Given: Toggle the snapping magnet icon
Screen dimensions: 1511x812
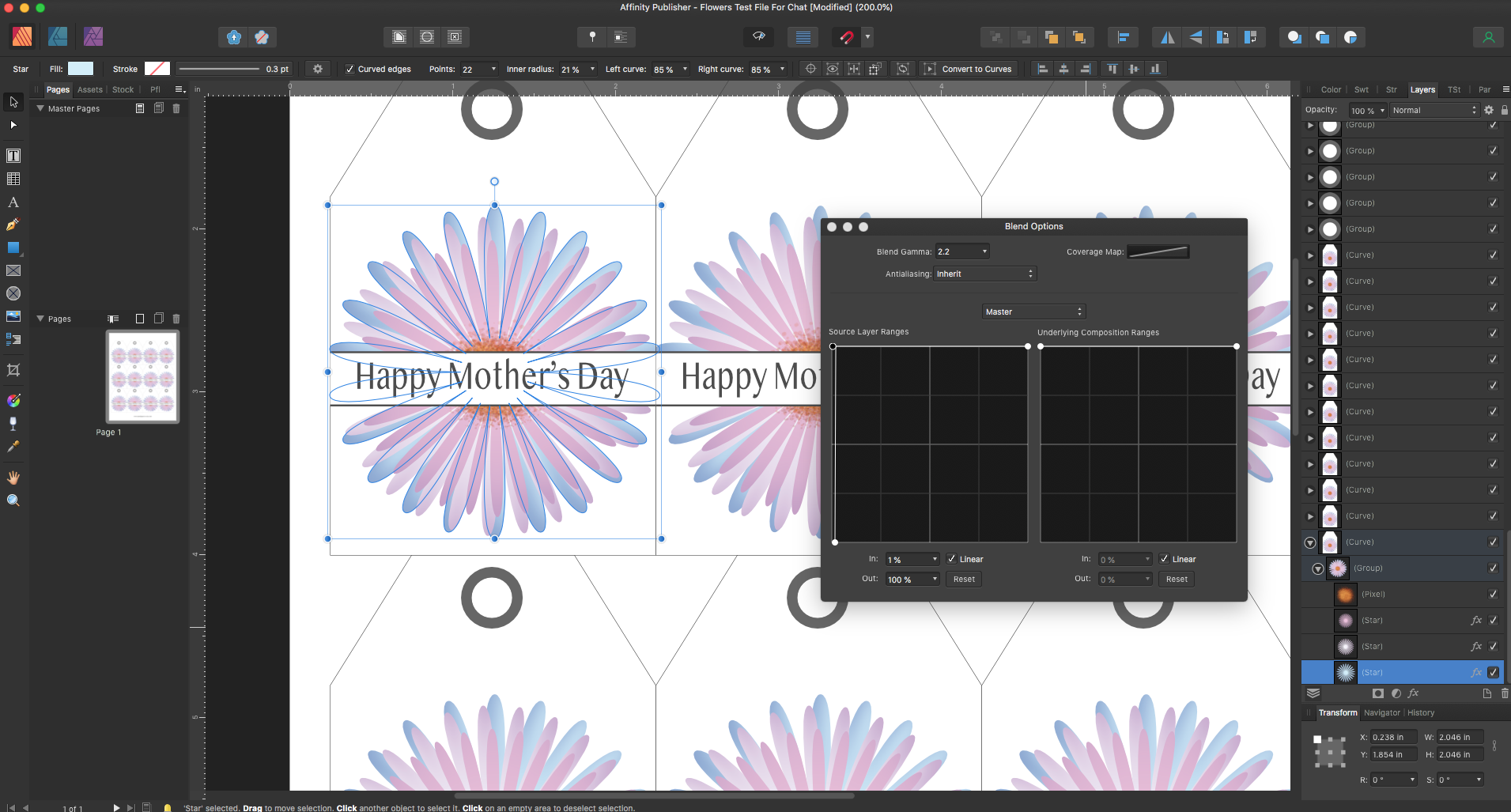Looking at the screenshot, I should 846,37.
